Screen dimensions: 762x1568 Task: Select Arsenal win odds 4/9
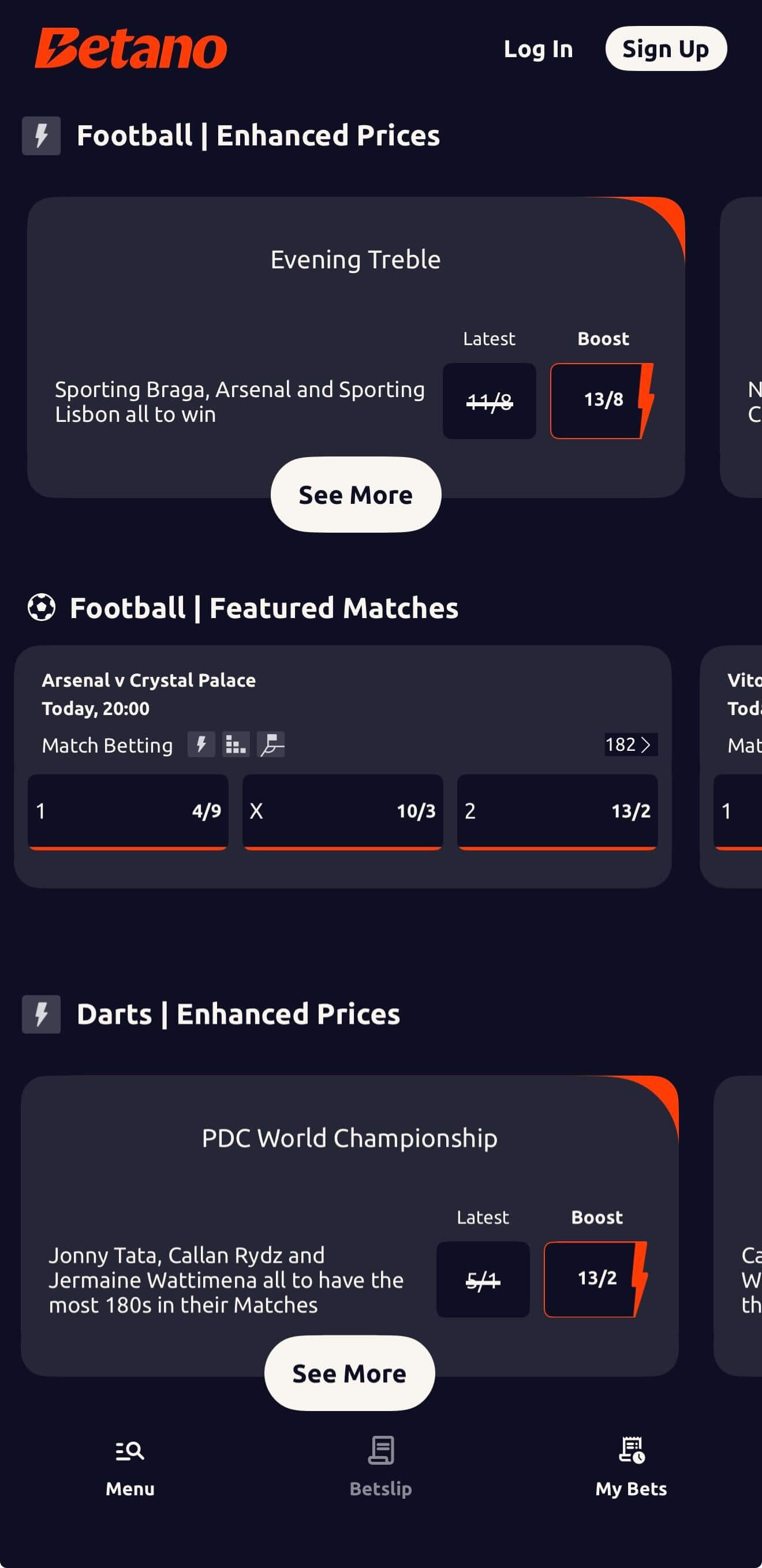tap(128, 811)
